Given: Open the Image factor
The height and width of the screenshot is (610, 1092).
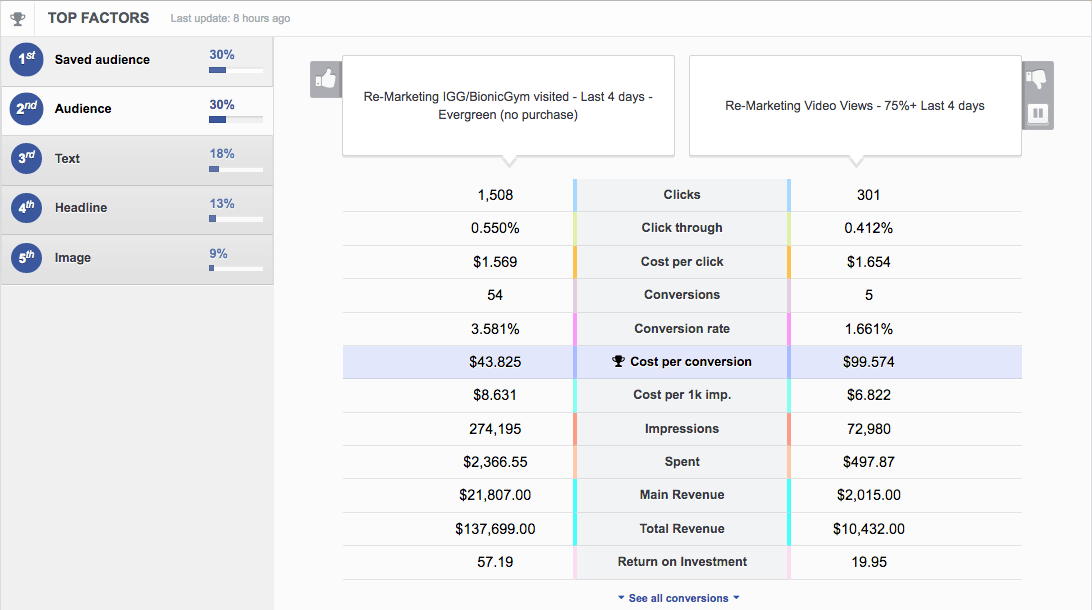Looking at the screenshot, I should [137, 260].
